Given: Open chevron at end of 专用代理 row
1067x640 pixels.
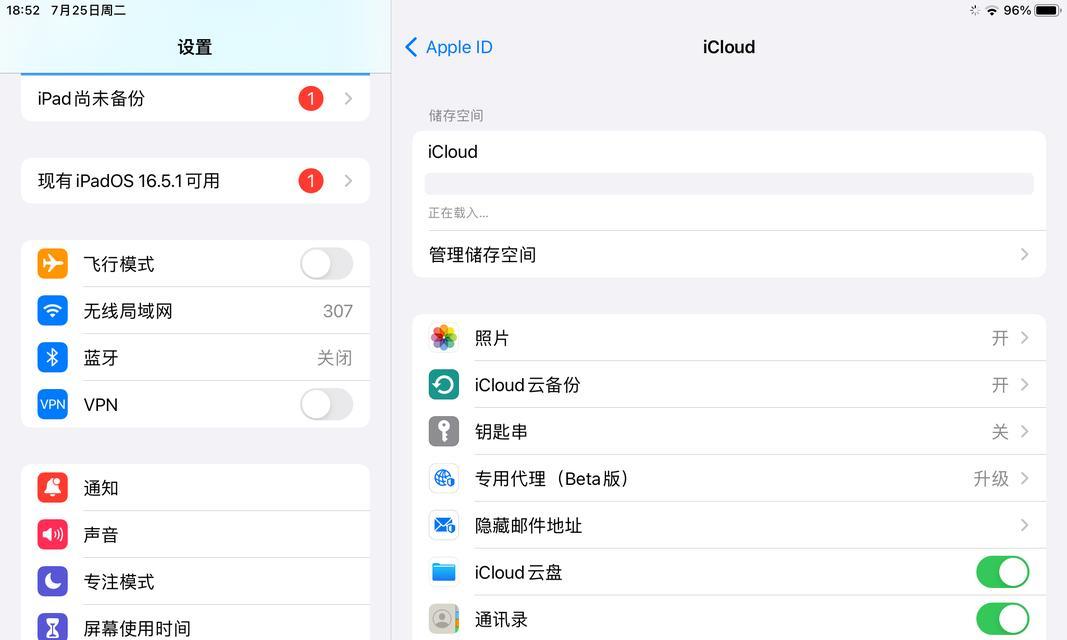Looking at the screenshot, I should click(x=1024, y=479).
